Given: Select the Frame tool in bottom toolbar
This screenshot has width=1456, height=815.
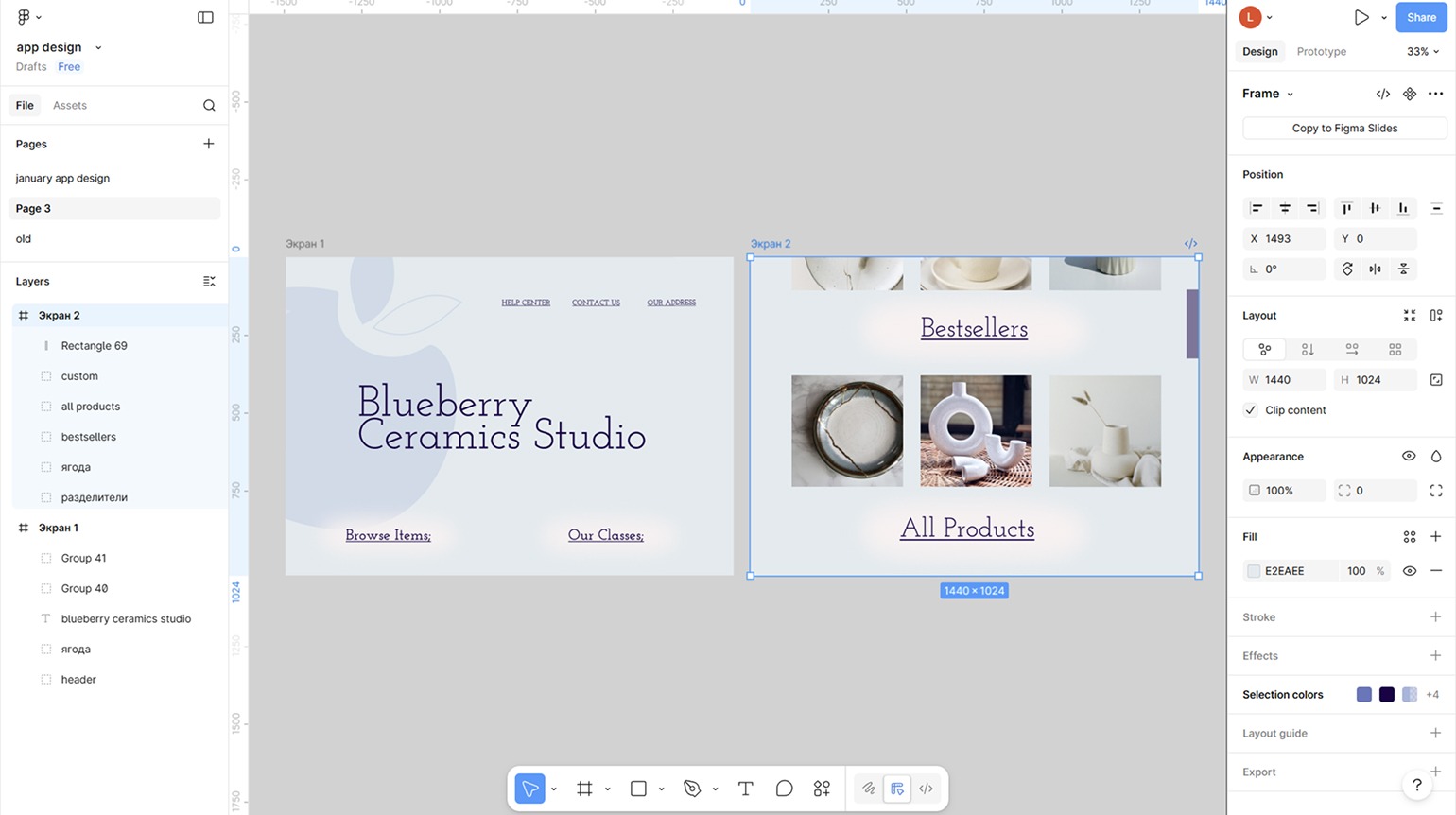Looking at the screenshot, I should (584, 789).
